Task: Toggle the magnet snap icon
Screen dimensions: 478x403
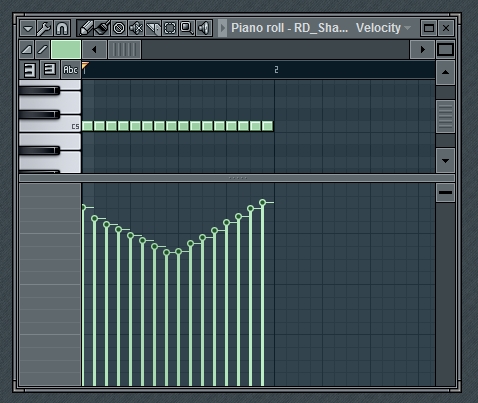Action: (x=62, y=28)
